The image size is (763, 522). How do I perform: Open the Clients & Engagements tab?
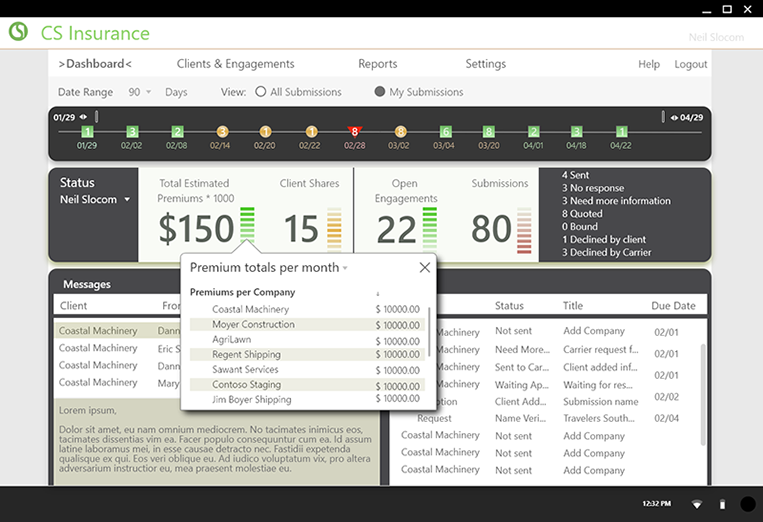tap(235, 64)
